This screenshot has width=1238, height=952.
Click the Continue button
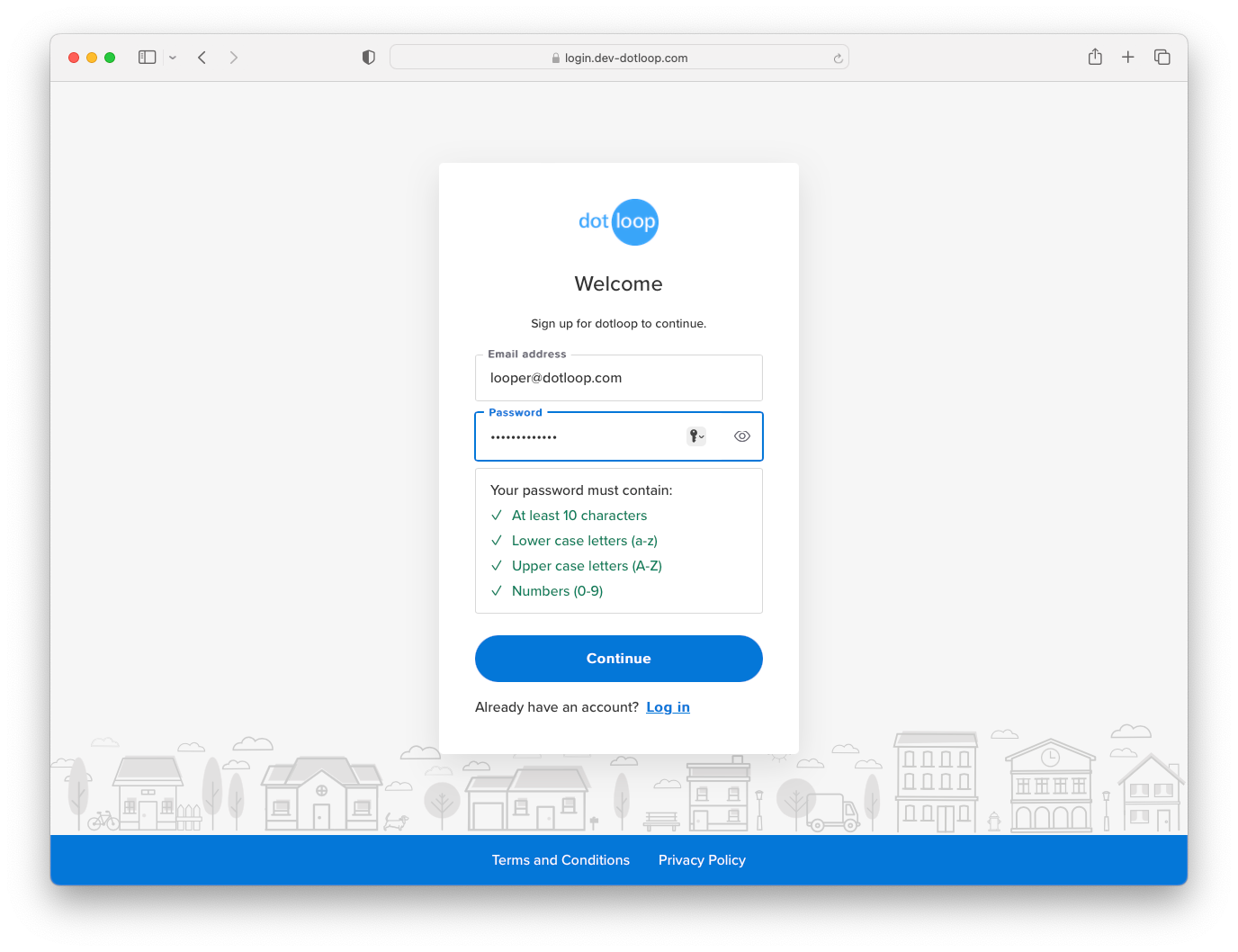[x=619, y=659]
